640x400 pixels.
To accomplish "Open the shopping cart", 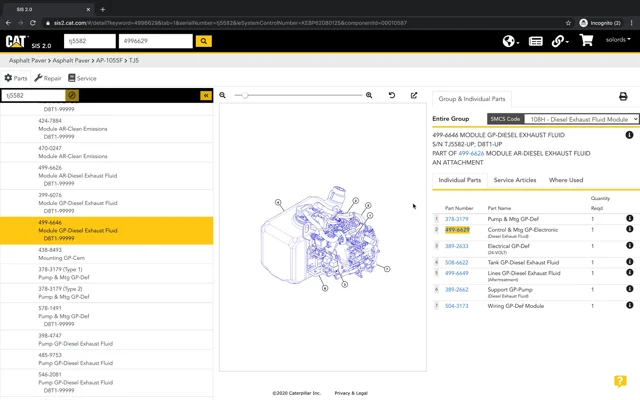I will point(586,41).
